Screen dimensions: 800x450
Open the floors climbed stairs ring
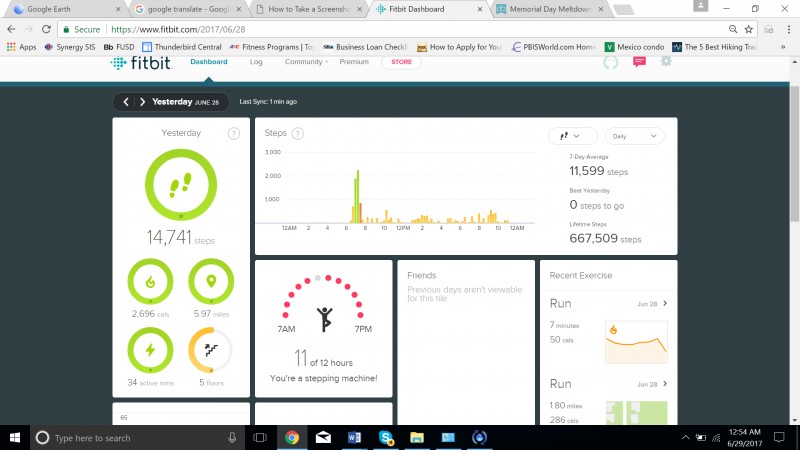[x=209, y=350]
